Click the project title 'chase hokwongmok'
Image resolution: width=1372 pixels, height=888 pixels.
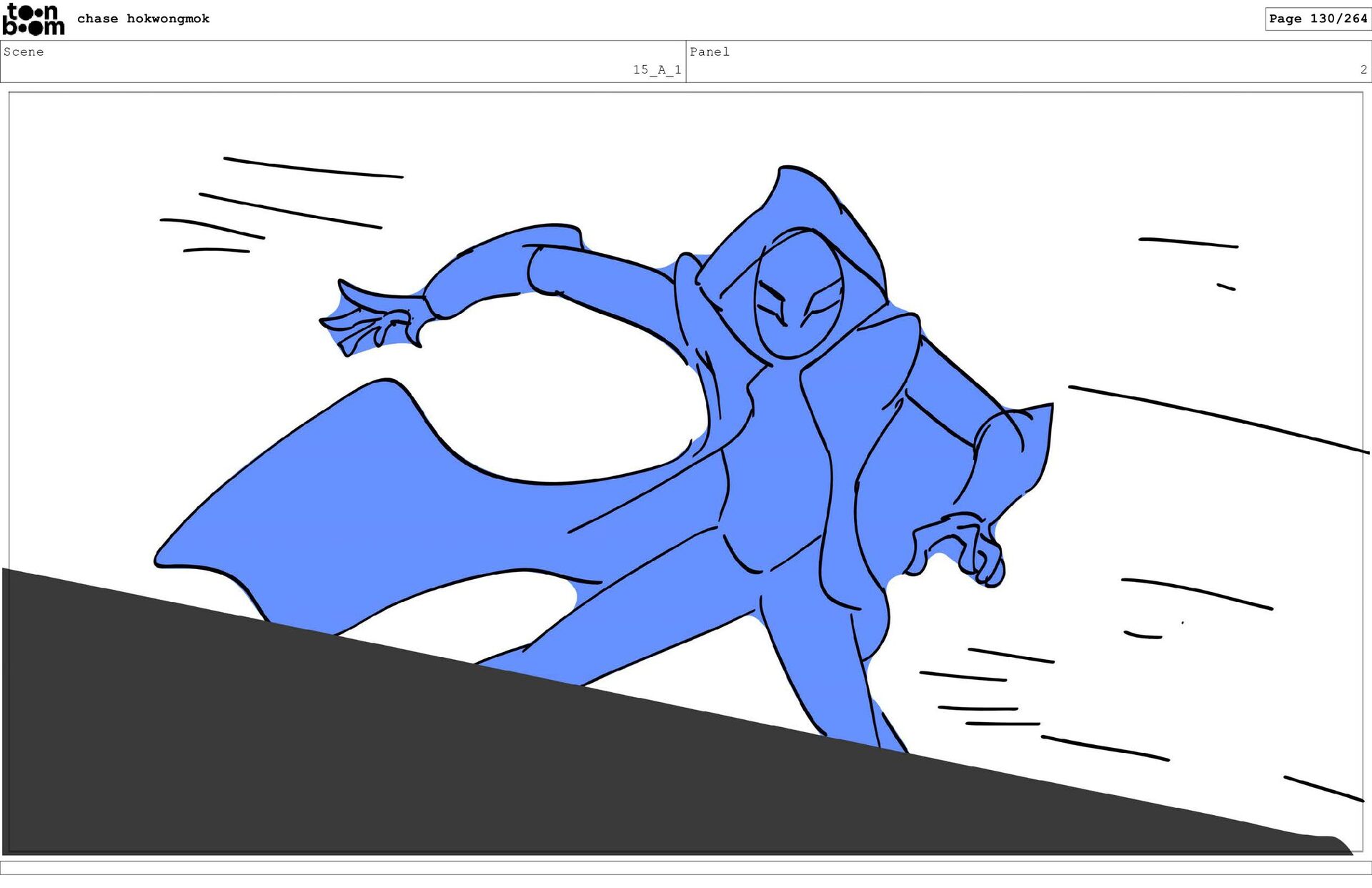pos(143,19)
